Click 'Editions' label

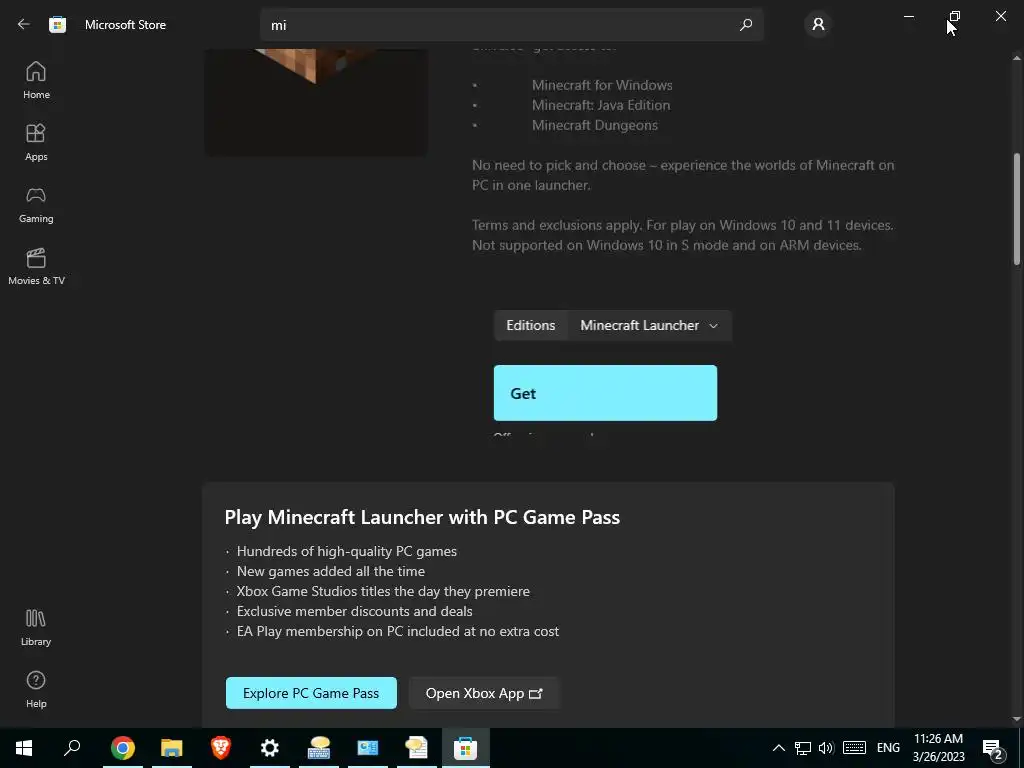531,325
